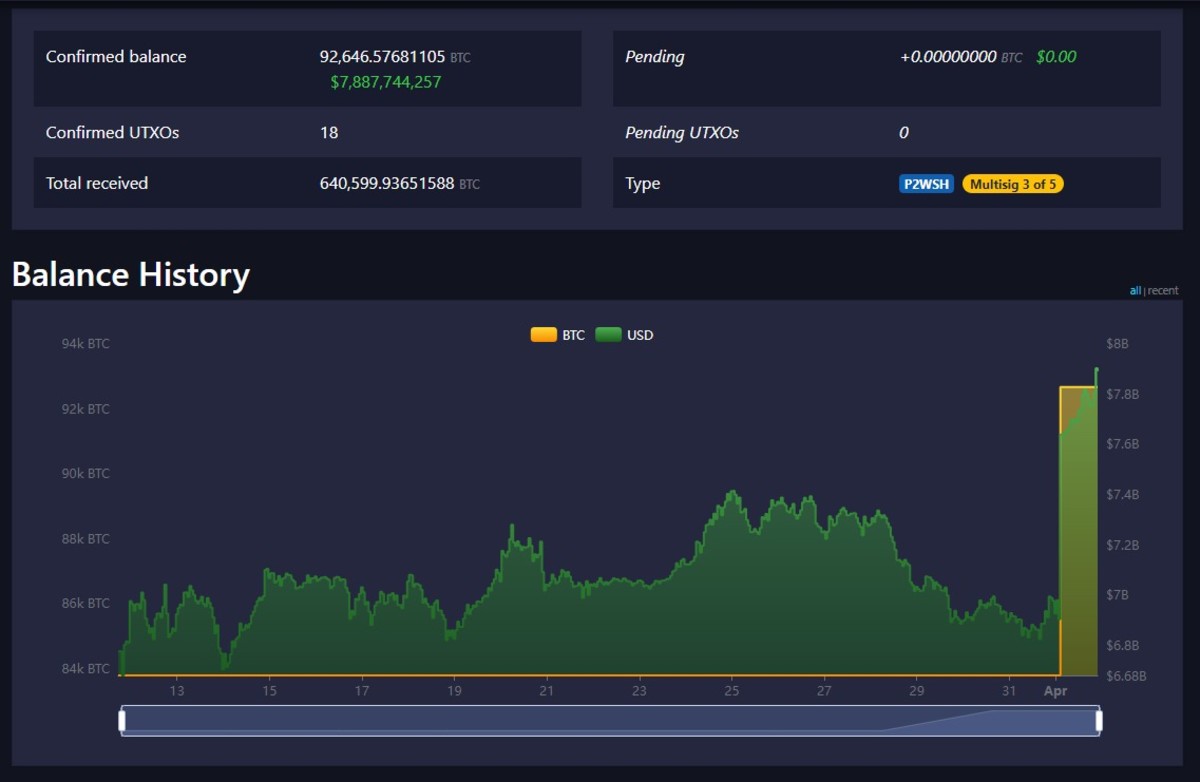The width and height of the screenshot is (1200, 782).
Task: Click the total received 640,599.93651588 amount
Action: (x=387, y=184)
